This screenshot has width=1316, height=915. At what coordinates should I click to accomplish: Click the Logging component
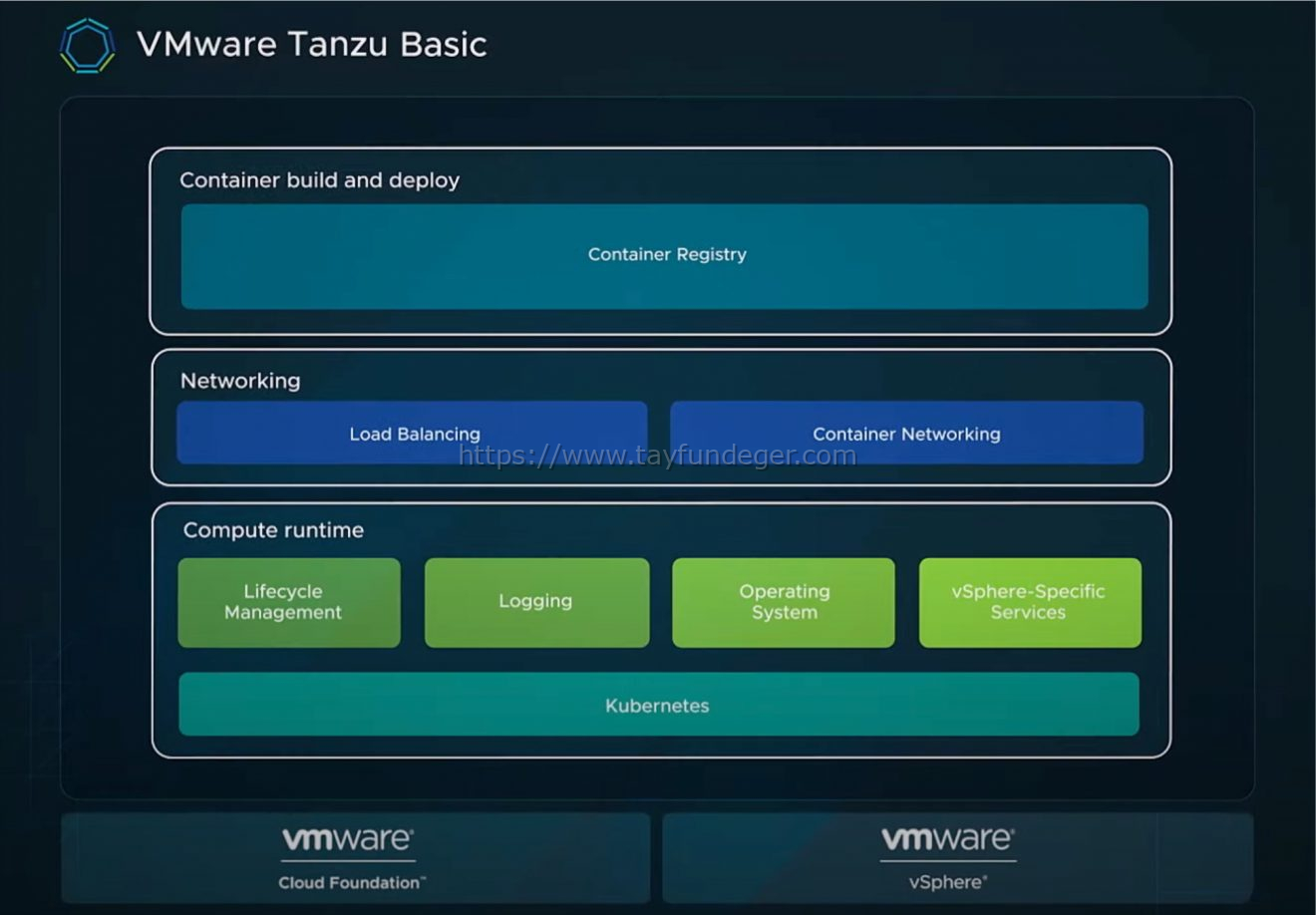point(535,602)
